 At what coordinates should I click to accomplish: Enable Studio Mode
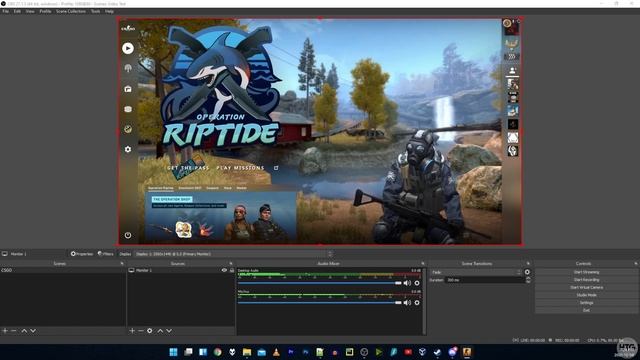[x=586, y=295]
